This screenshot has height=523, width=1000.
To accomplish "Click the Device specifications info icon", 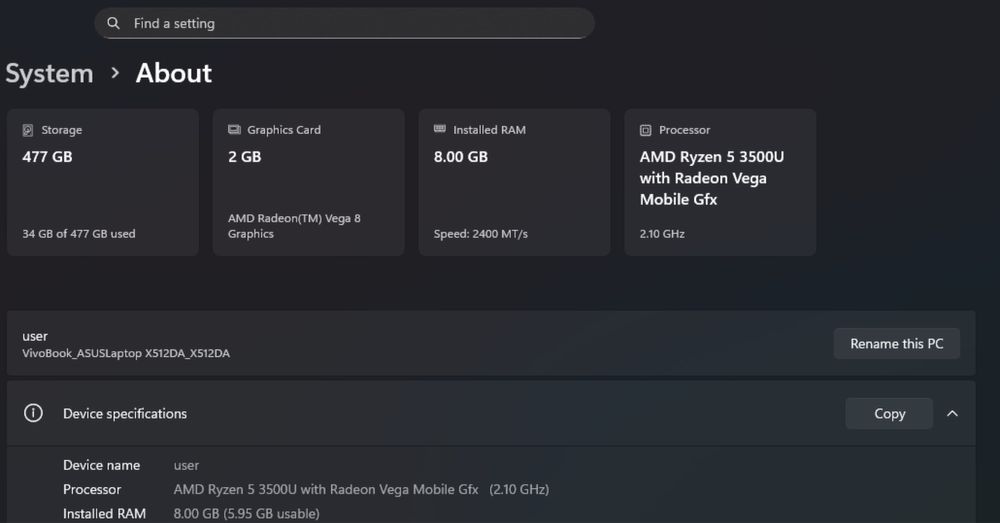I will [33, 413].
